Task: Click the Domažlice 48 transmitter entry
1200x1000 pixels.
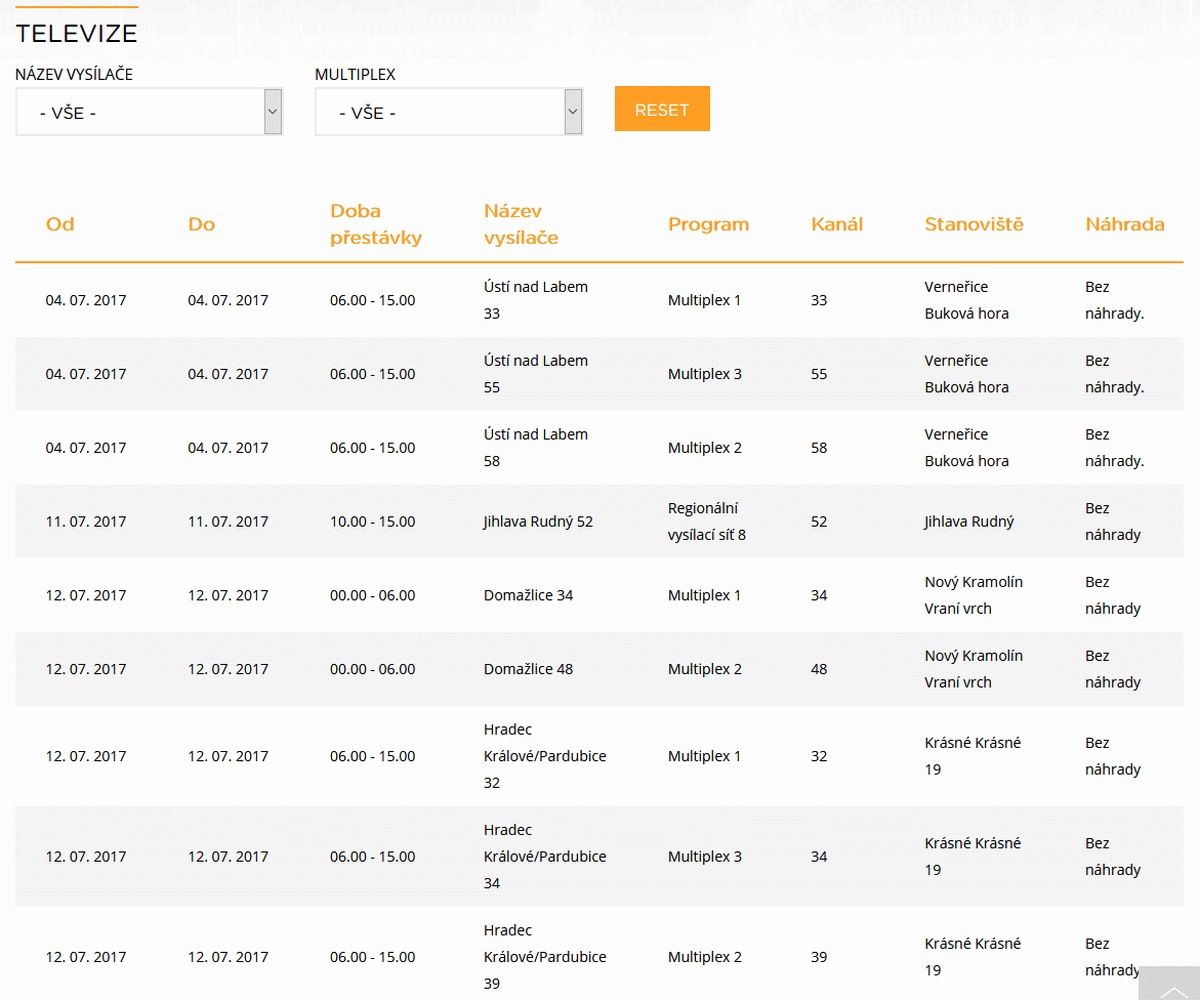Action: point(528,669)
